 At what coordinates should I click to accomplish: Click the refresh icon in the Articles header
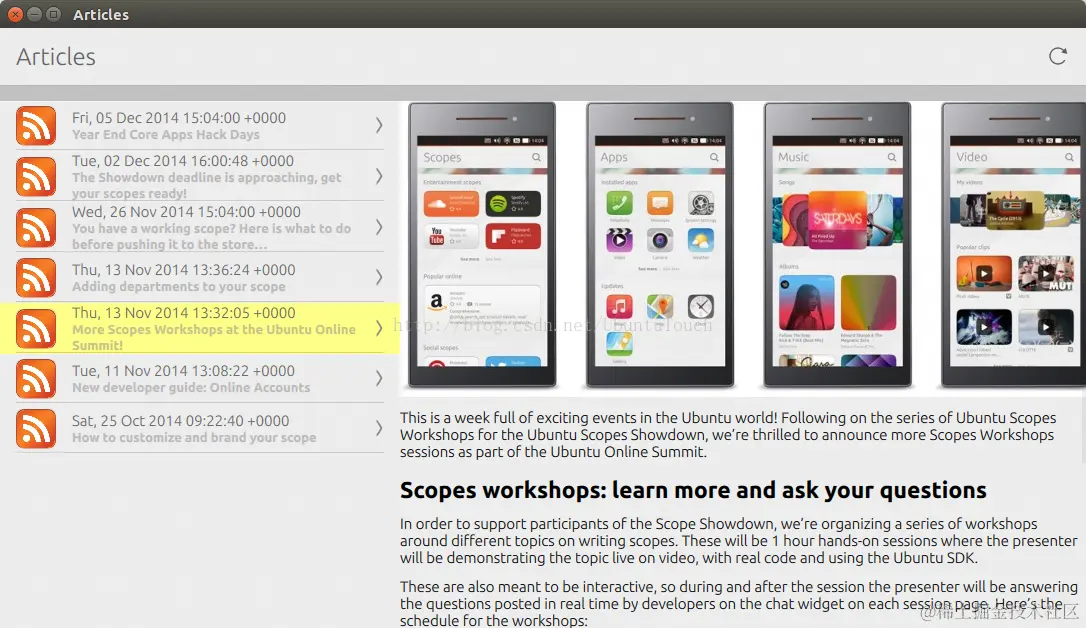1058,56
